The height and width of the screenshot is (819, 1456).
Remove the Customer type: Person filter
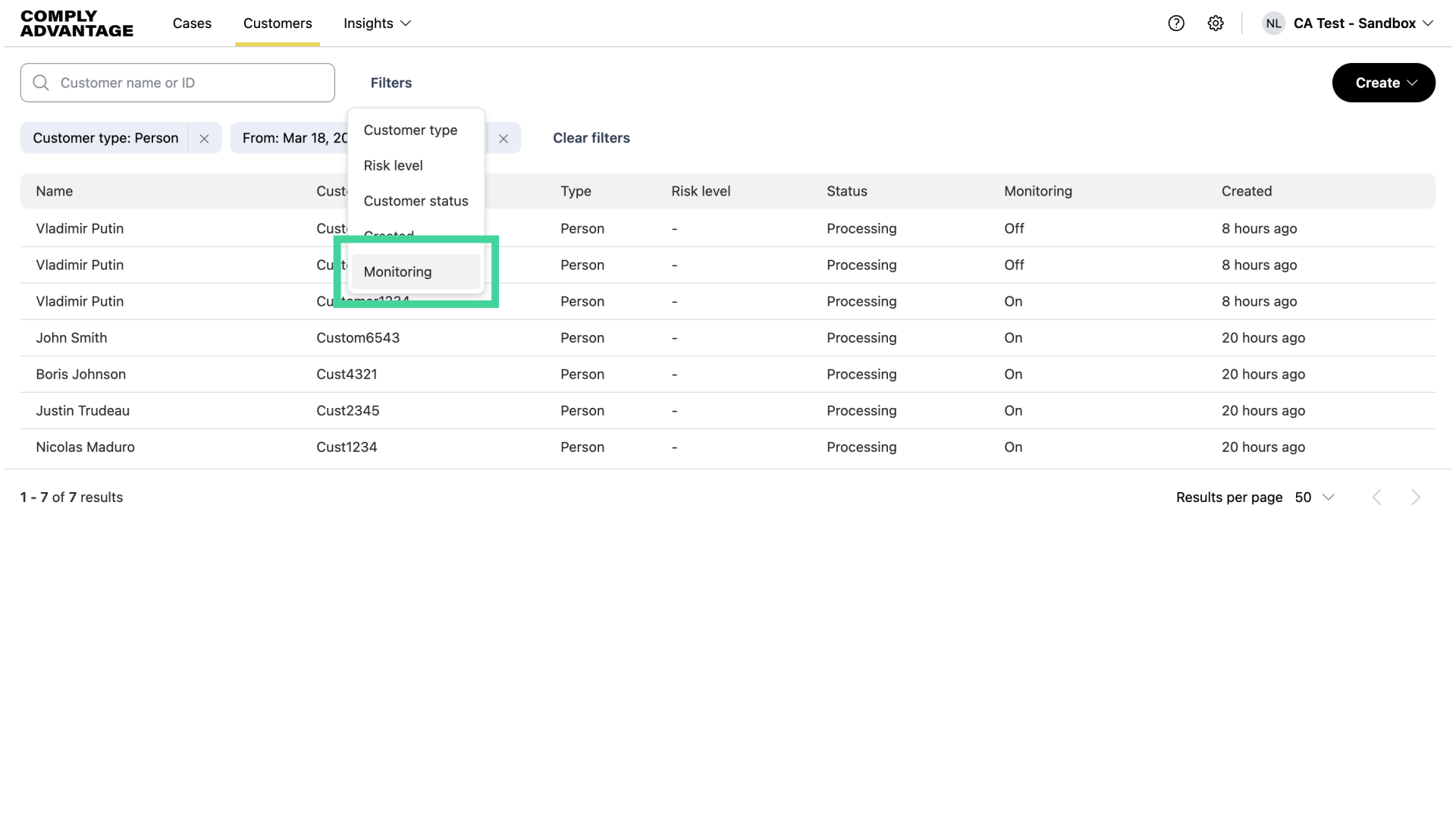point(204,139)
